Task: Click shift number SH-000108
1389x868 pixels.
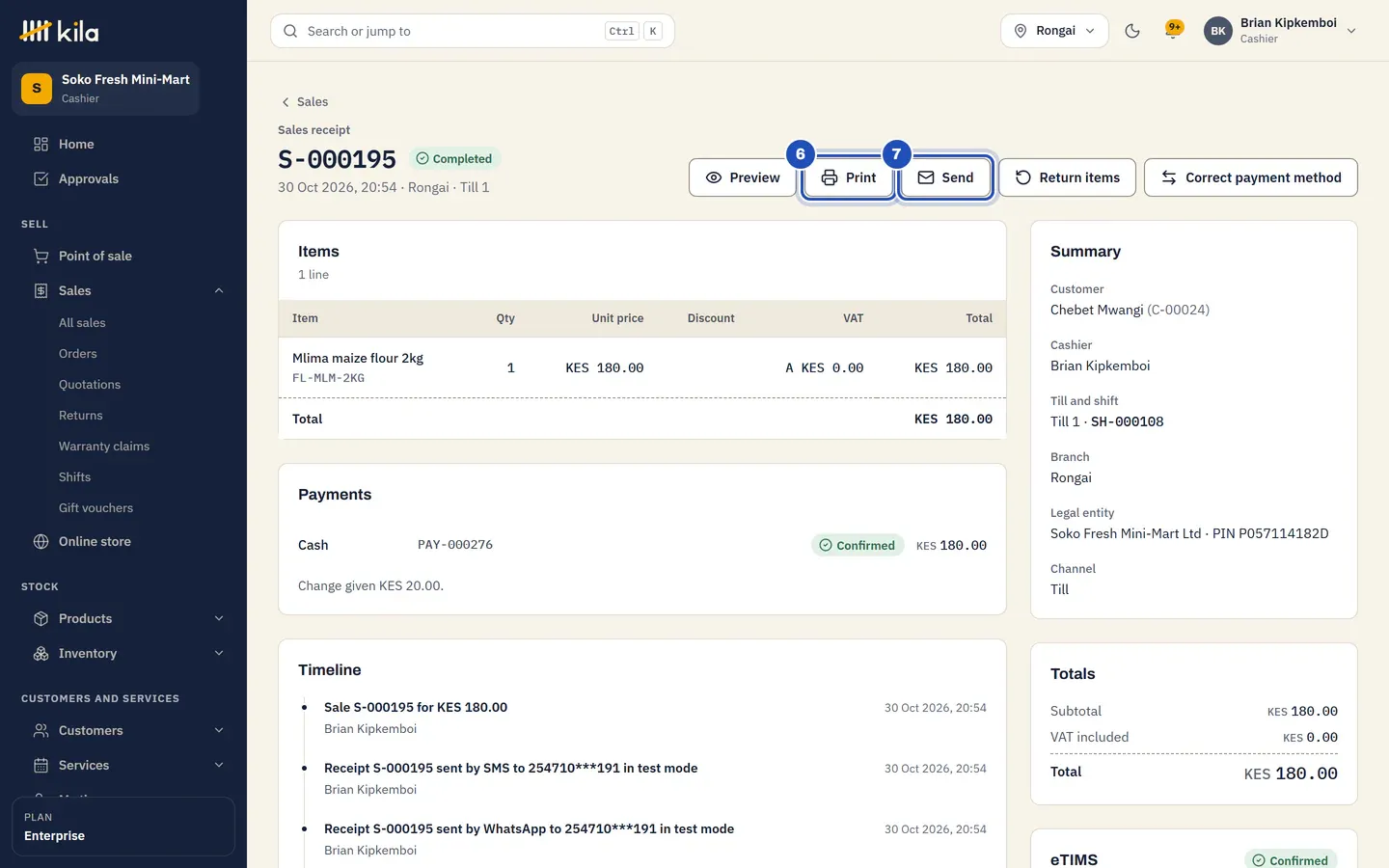Action: pyautogui.click(x=1127, y=421)
